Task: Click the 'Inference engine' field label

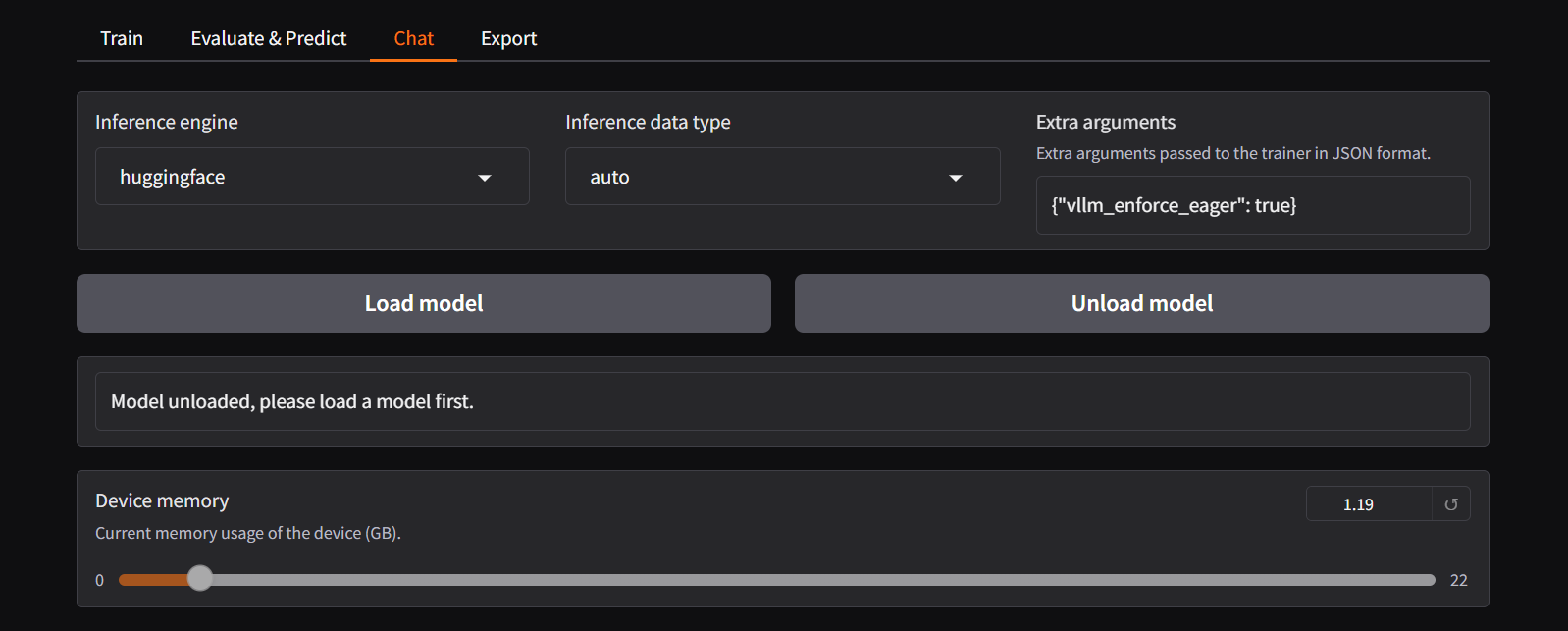Action: coord(167,122)
